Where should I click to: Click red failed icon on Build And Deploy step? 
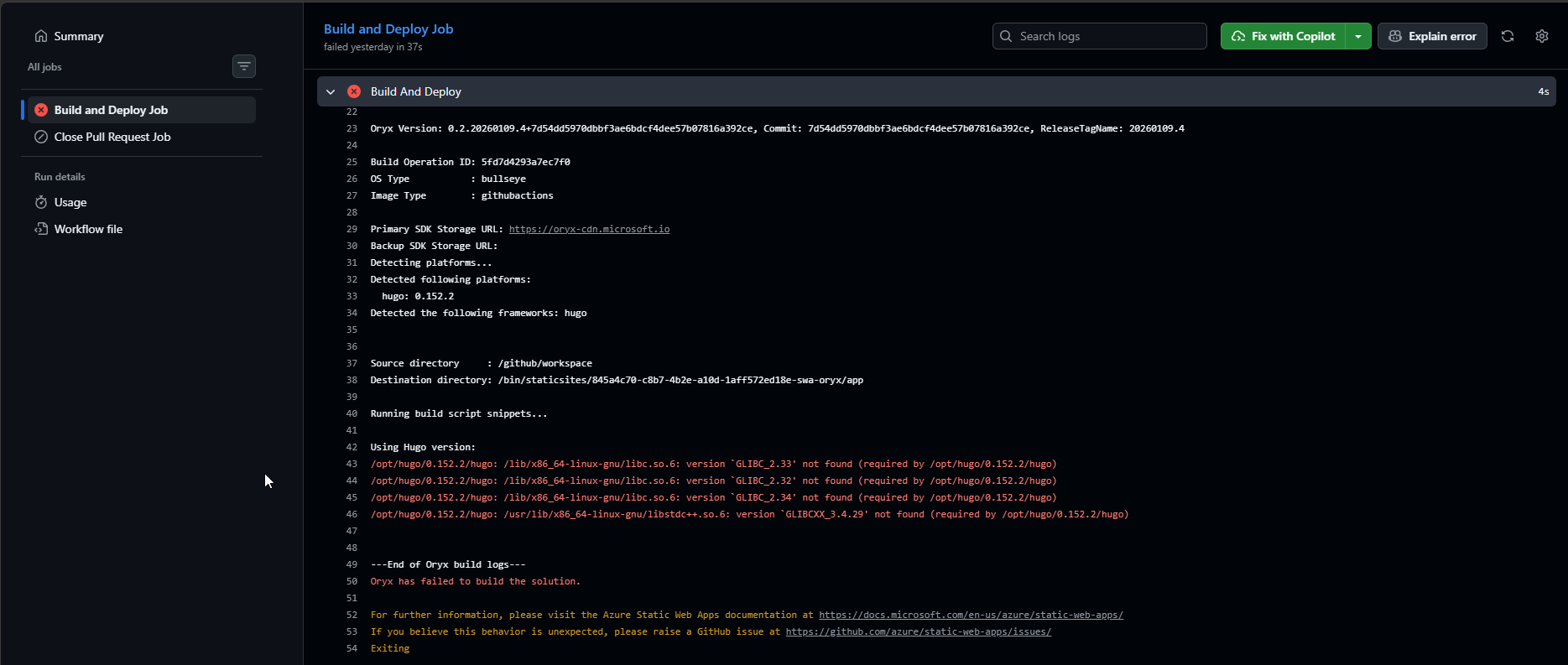[x=354, y=91]
